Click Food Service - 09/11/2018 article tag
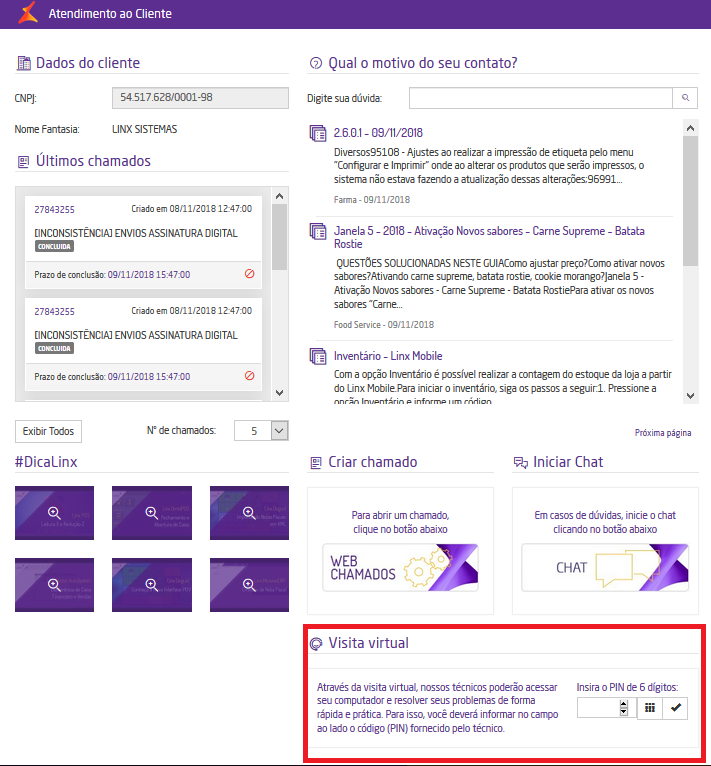Viewport: 711px width, 766px height. tap(384, 325)
